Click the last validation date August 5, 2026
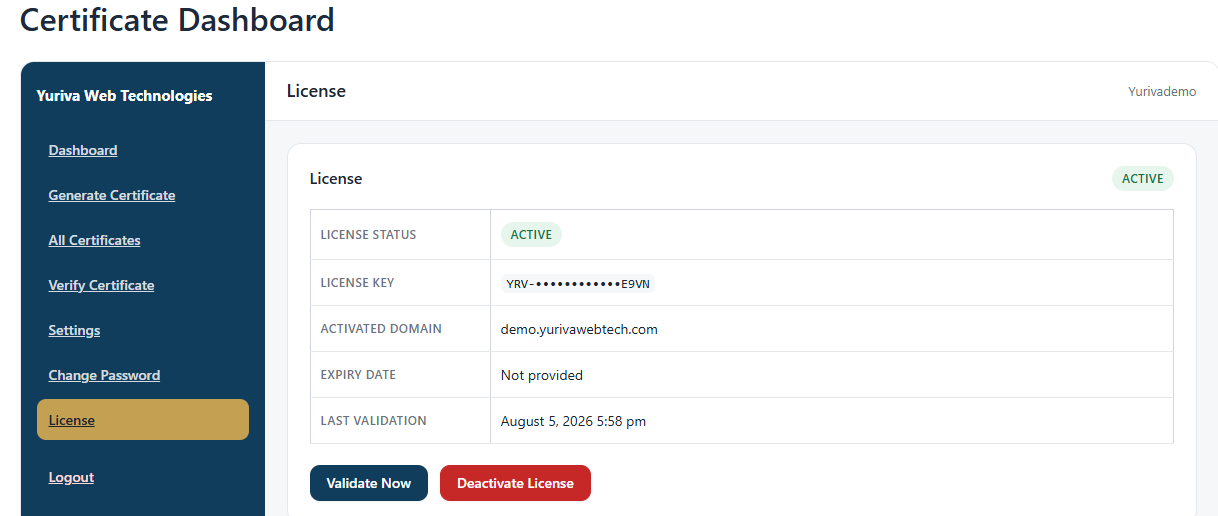The image size is (1218, 516). coord(573,421)
